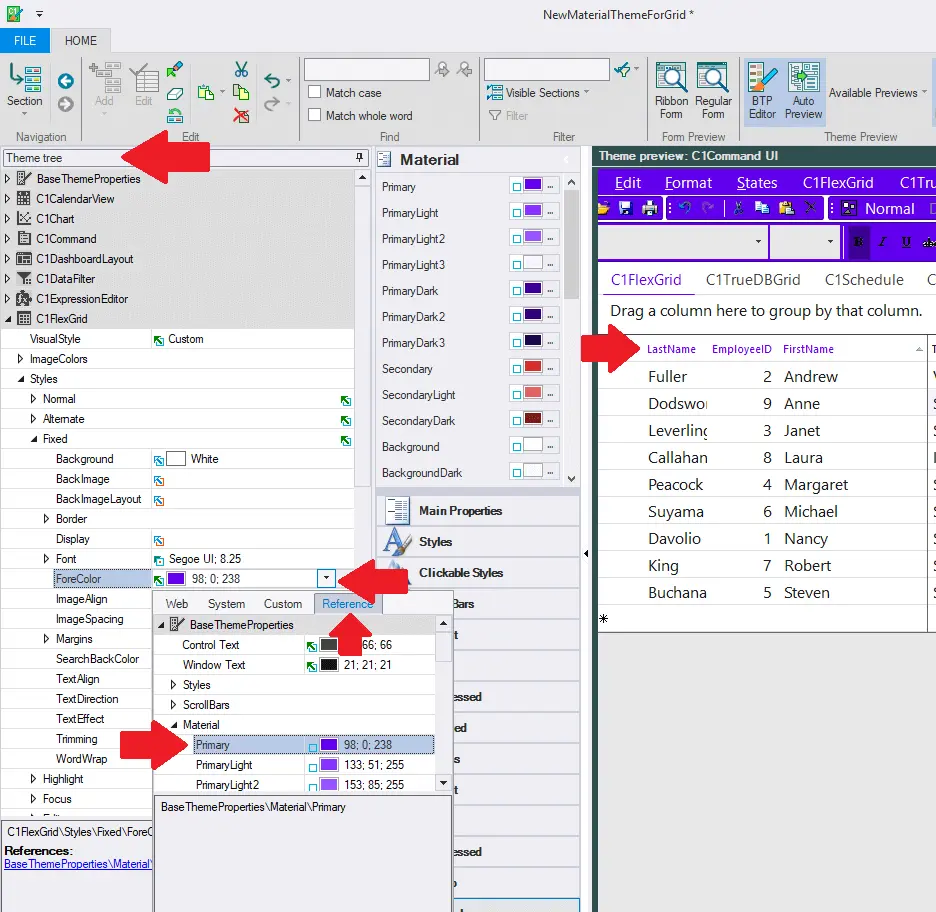This screenshot has height=912, width=936.
Task: Open the Styles section button
Action: click(x=478, y=542)
